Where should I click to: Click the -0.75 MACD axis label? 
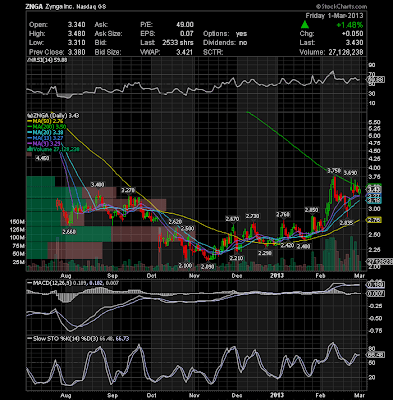[x=375, y=330]
